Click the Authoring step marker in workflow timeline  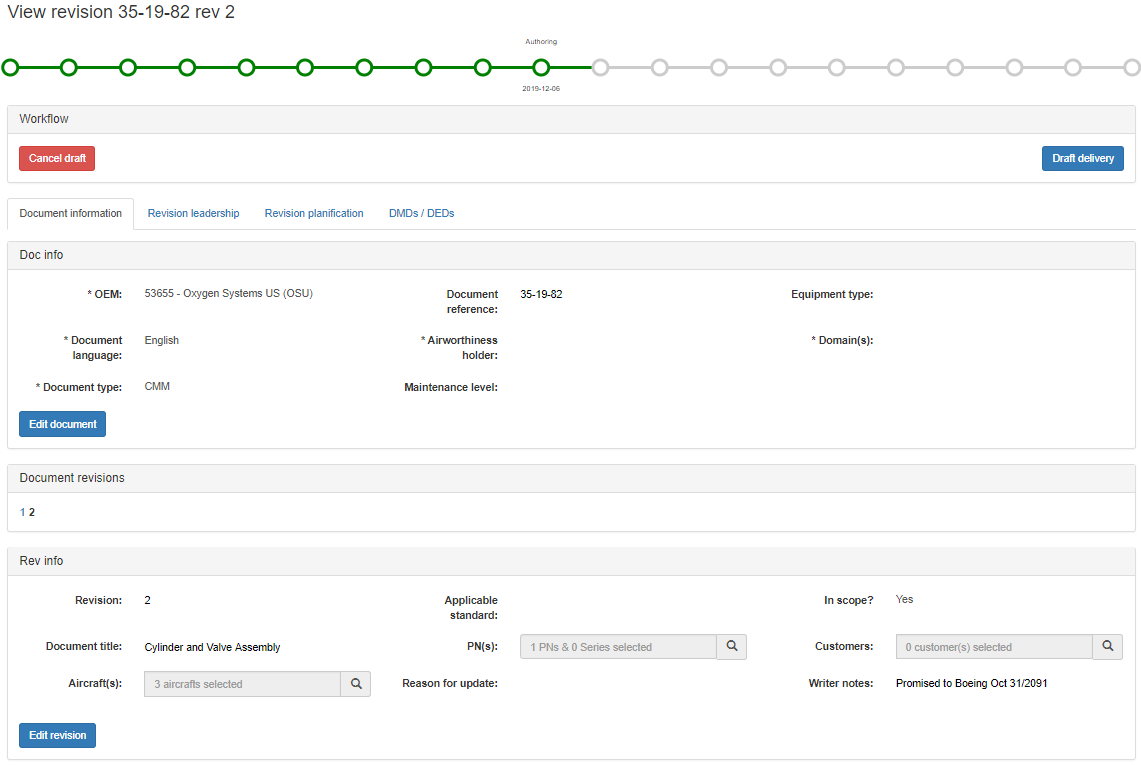[x=541, y=68]
